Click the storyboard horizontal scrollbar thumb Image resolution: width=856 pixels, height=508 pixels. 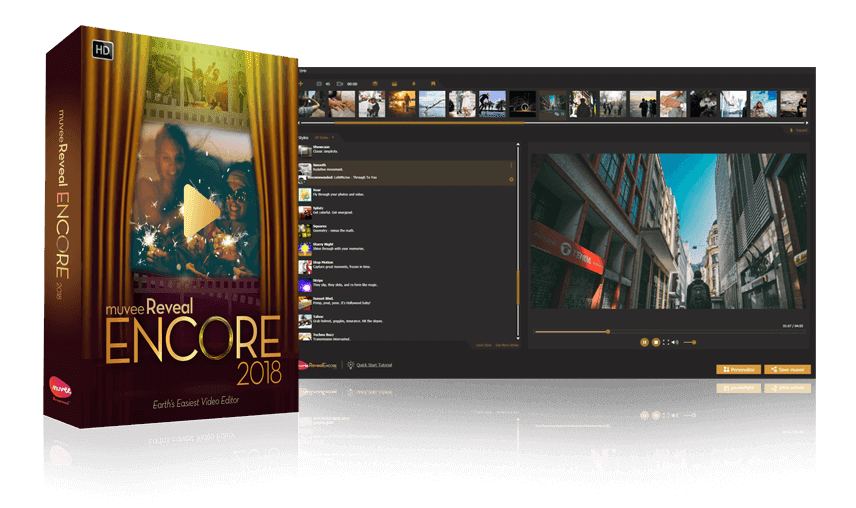(429, 123)
